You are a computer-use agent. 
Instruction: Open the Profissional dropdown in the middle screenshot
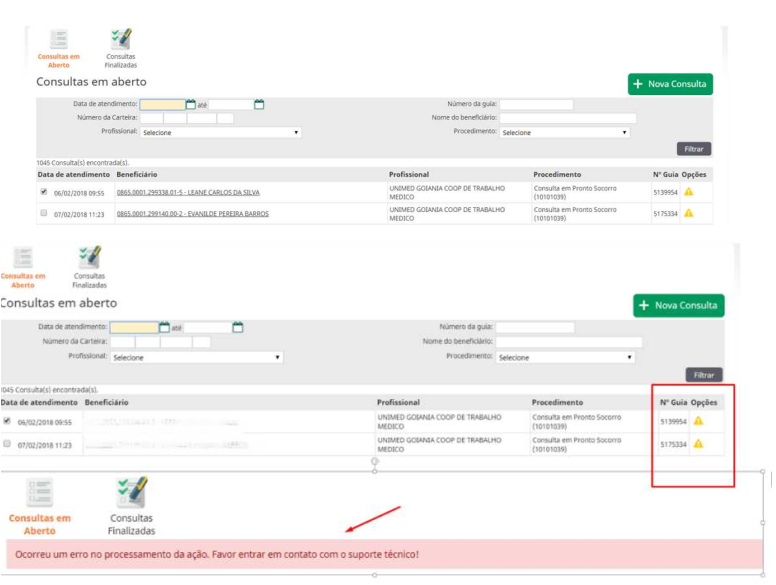tap(196, 357)
